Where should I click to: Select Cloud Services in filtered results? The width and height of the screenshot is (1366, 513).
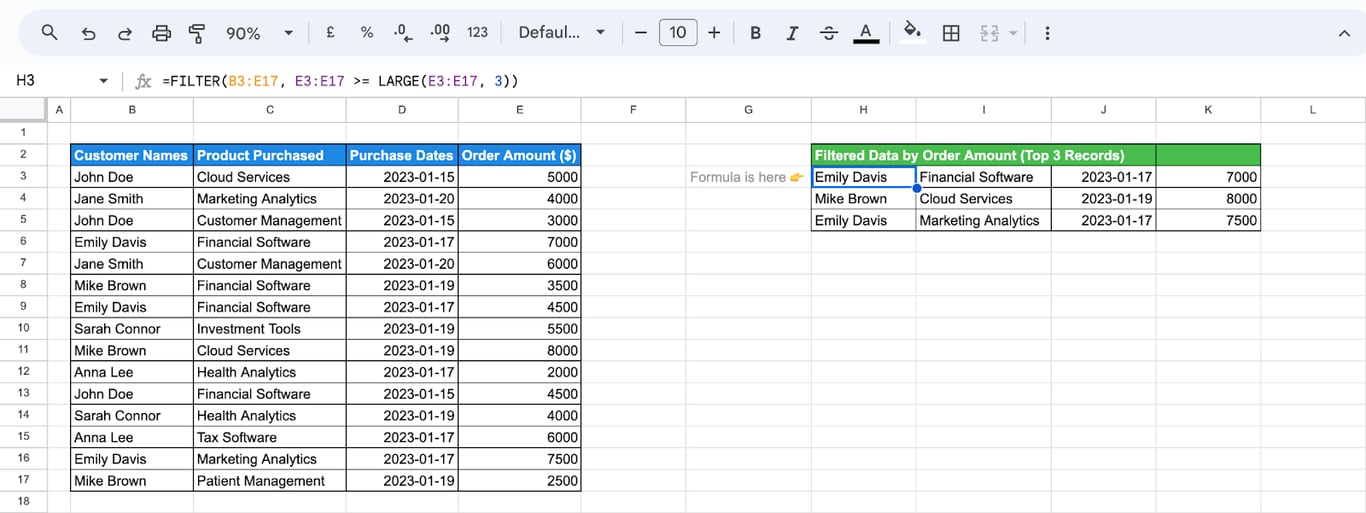pos(983,199)
